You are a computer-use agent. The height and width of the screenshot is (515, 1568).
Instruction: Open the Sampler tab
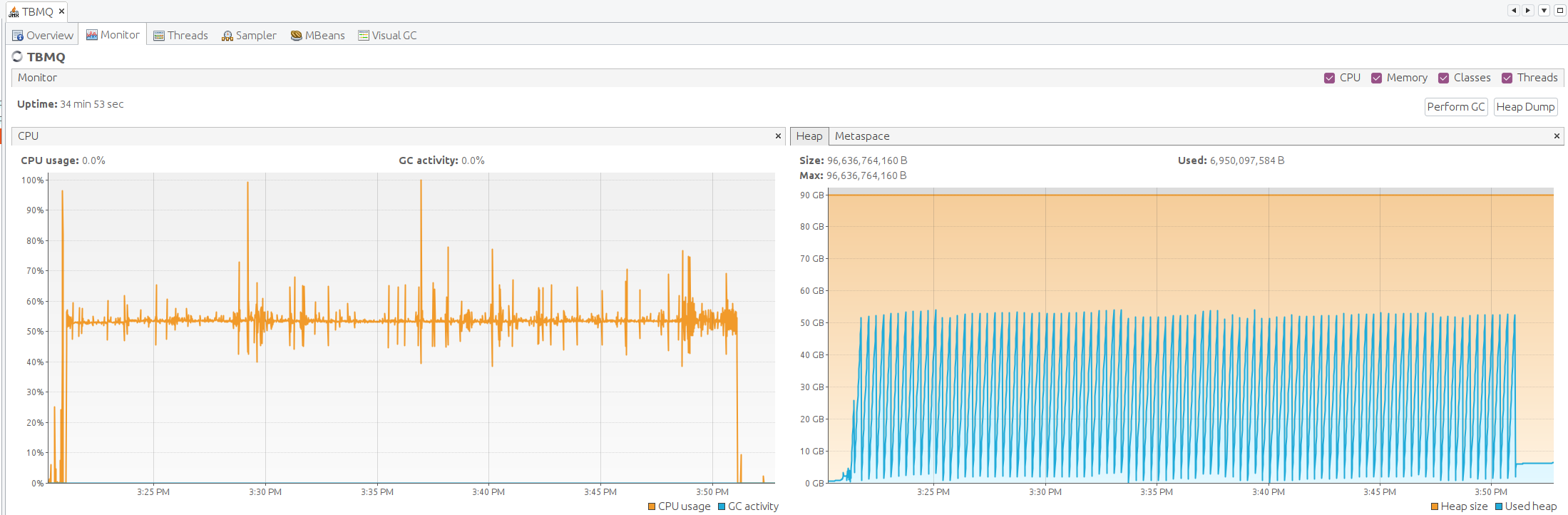pos(249,35)
